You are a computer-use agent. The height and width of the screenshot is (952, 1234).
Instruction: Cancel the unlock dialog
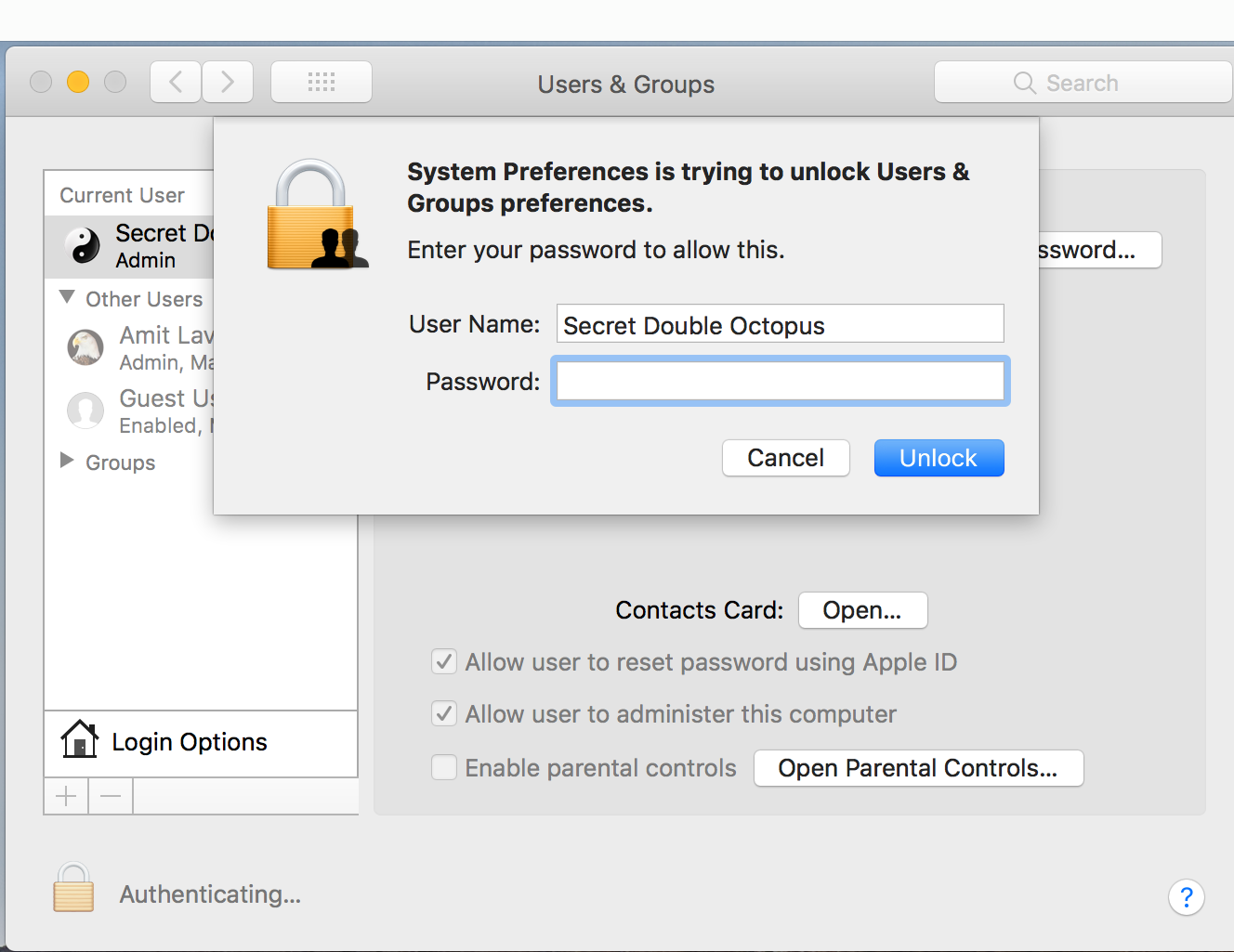click(786, 458)
